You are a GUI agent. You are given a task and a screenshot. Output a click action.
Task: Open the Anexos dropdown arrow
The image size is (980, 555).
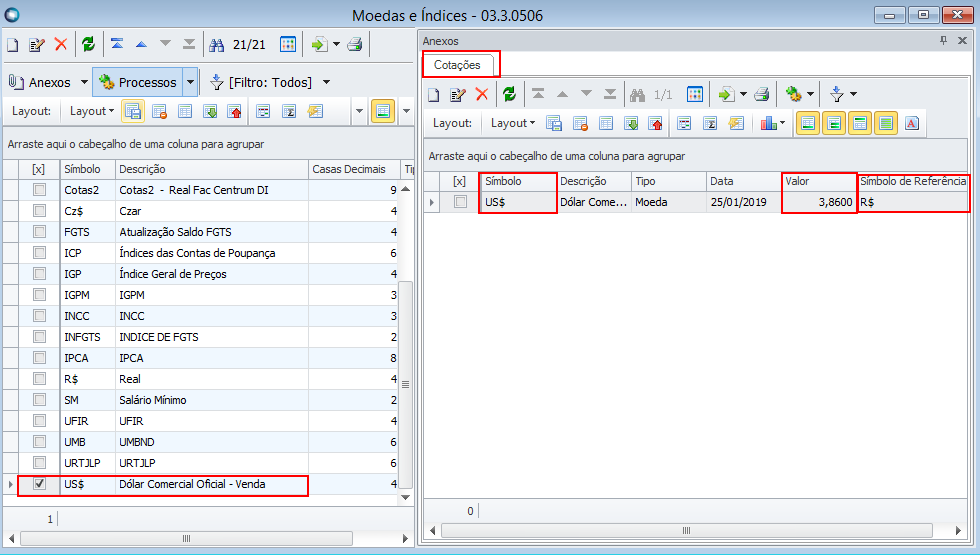point(84,82)
